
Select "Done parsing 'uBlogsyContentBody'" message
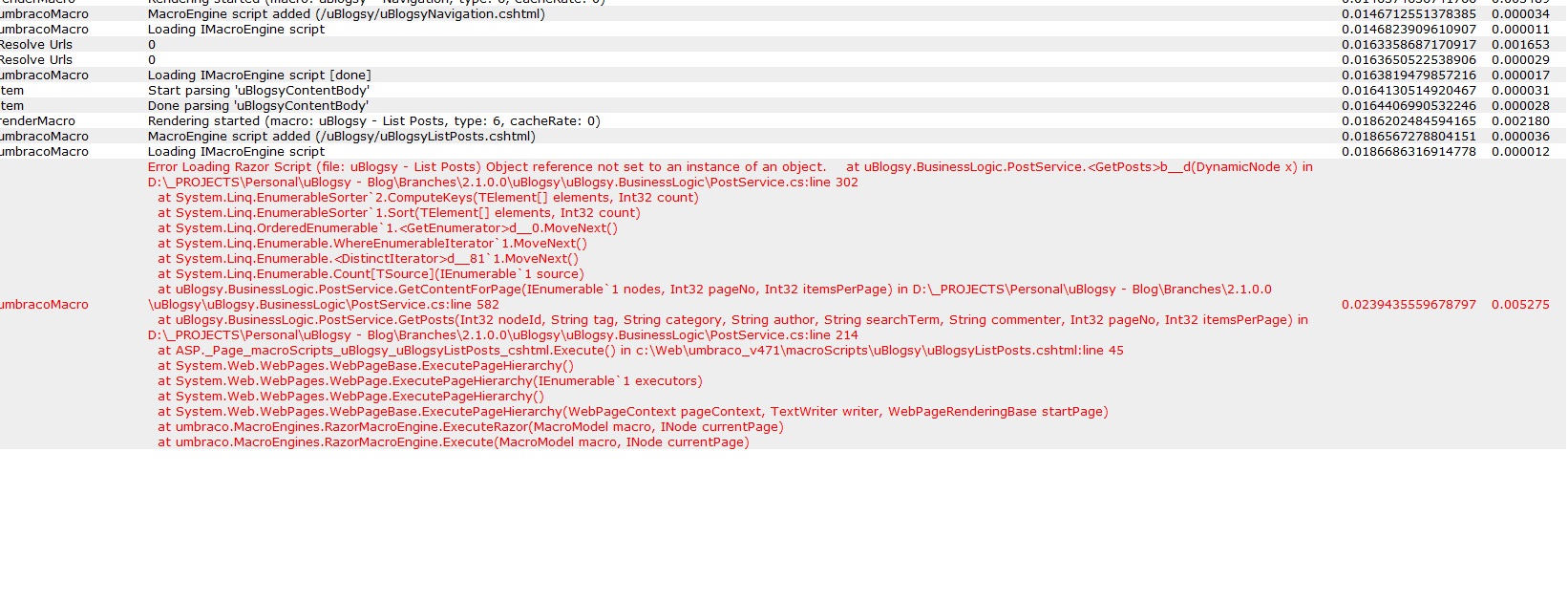[x=258, y=106]
